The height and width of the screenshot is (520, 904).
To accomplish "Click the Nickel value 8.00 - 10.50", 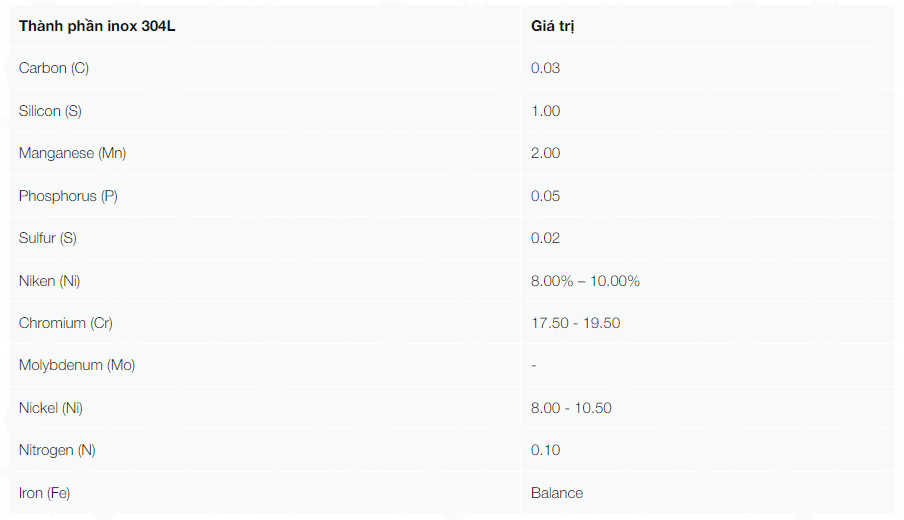I will coord(571,408).
